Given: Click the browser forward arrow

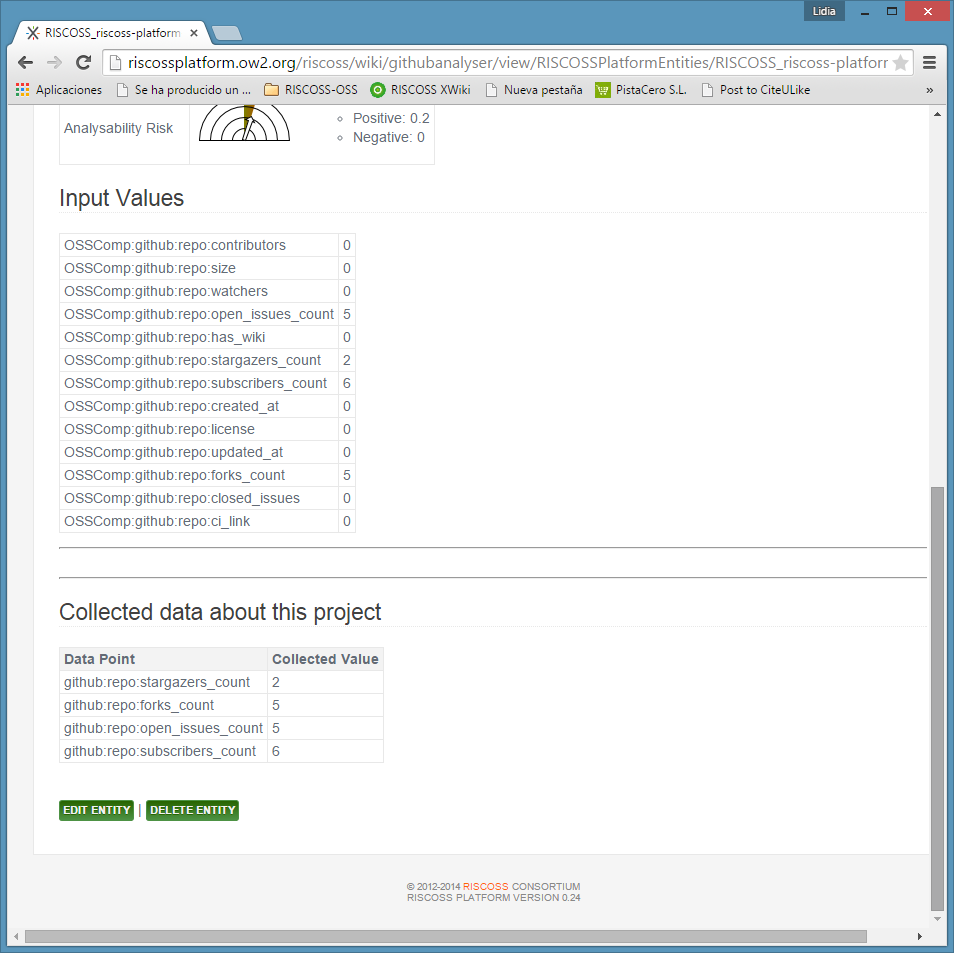Looking at the screenshot, I should point(55,63).
